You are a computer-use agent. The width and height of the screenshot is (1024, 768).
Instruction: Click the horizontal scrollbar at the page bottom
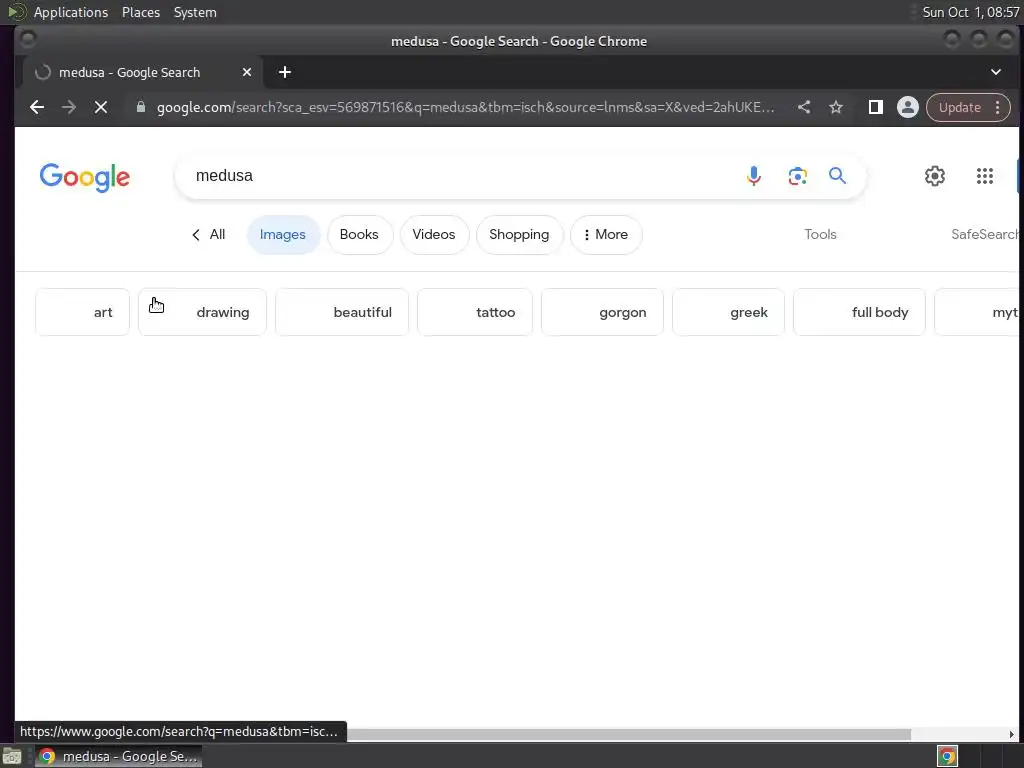click(x=628, y=735)
